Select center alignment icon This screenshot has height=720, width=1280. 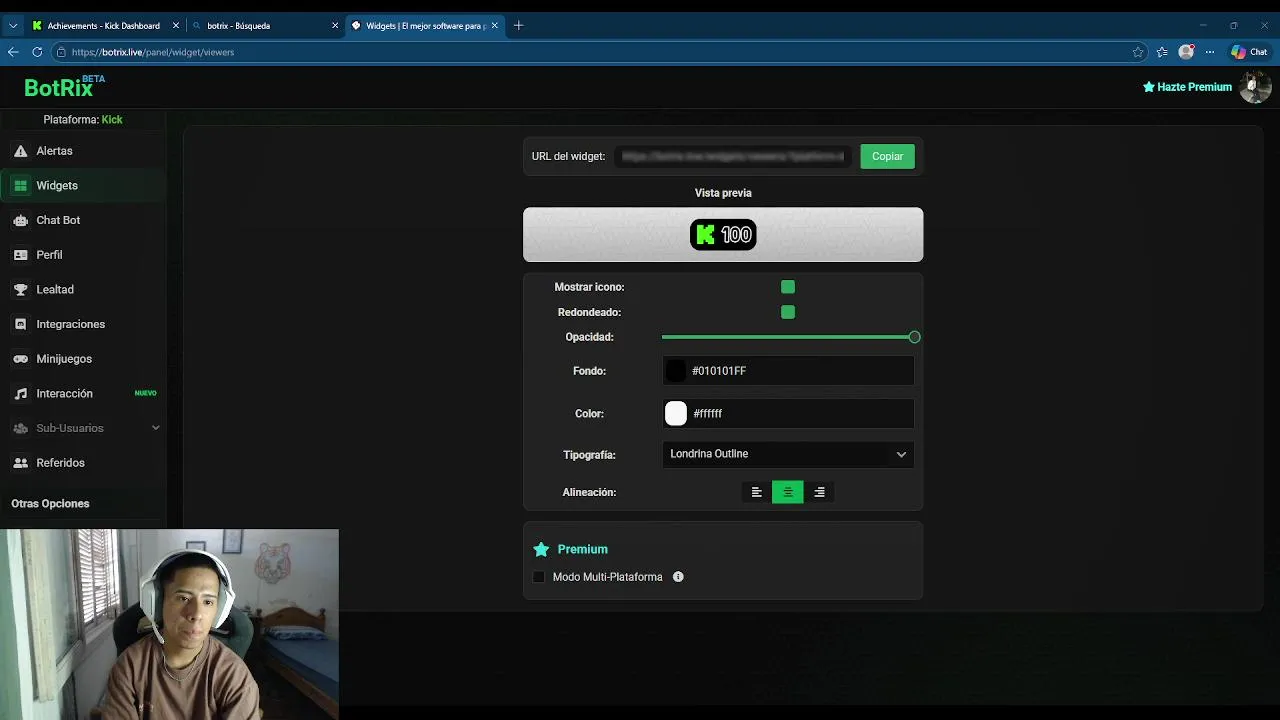click(787, 492)
